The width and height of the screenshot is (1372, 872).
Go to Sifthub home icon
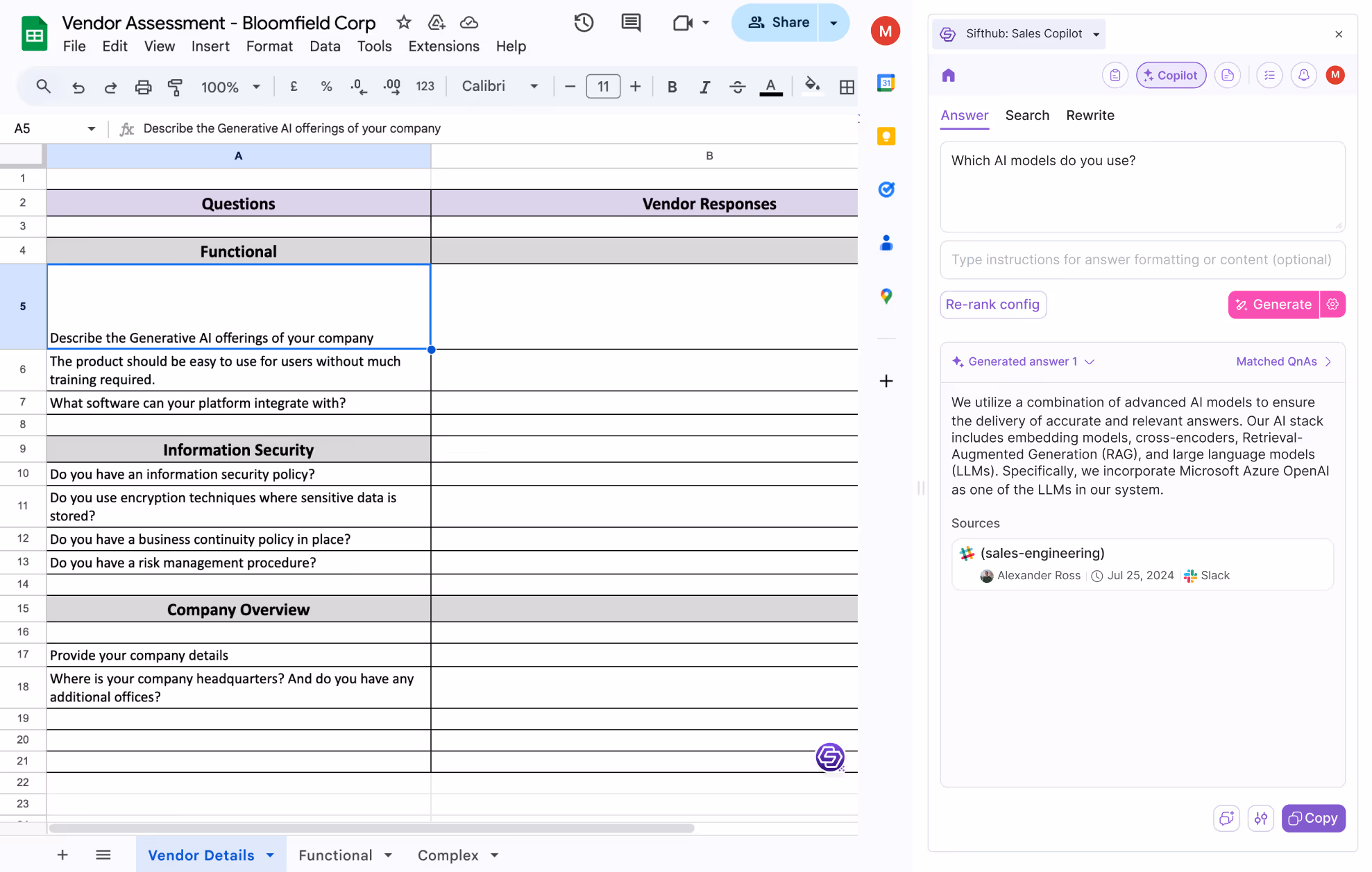[x=949, y=75]
